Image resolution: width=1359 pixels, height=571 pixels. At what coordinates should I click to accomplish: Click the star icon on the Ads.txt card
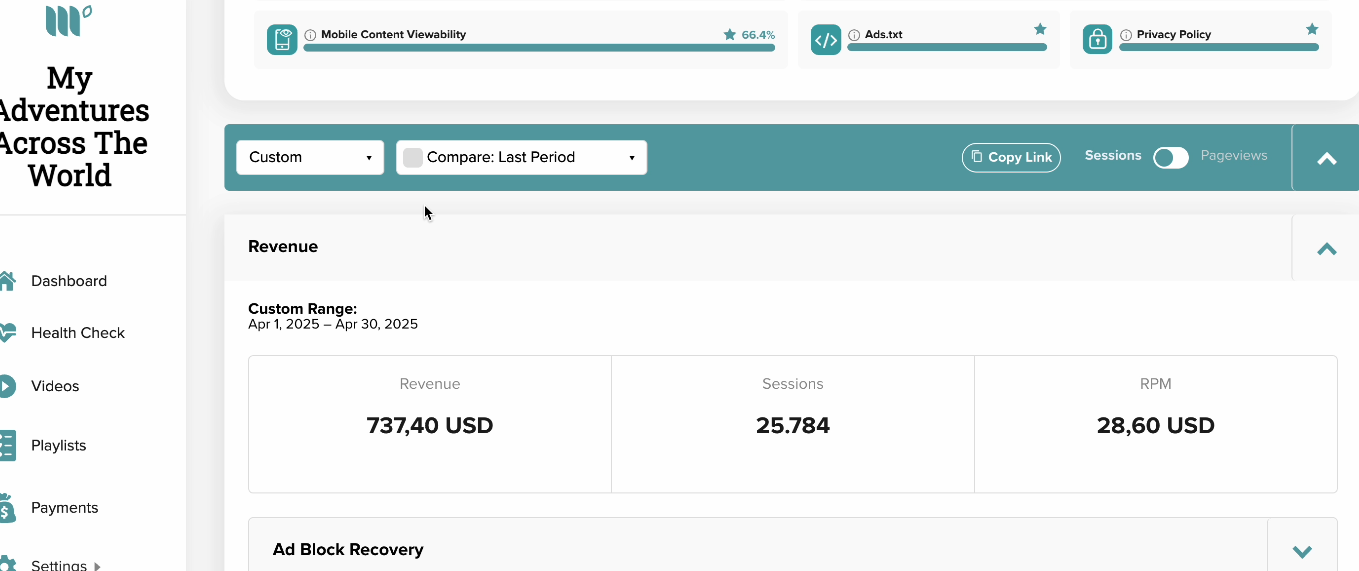[1040, 29]
